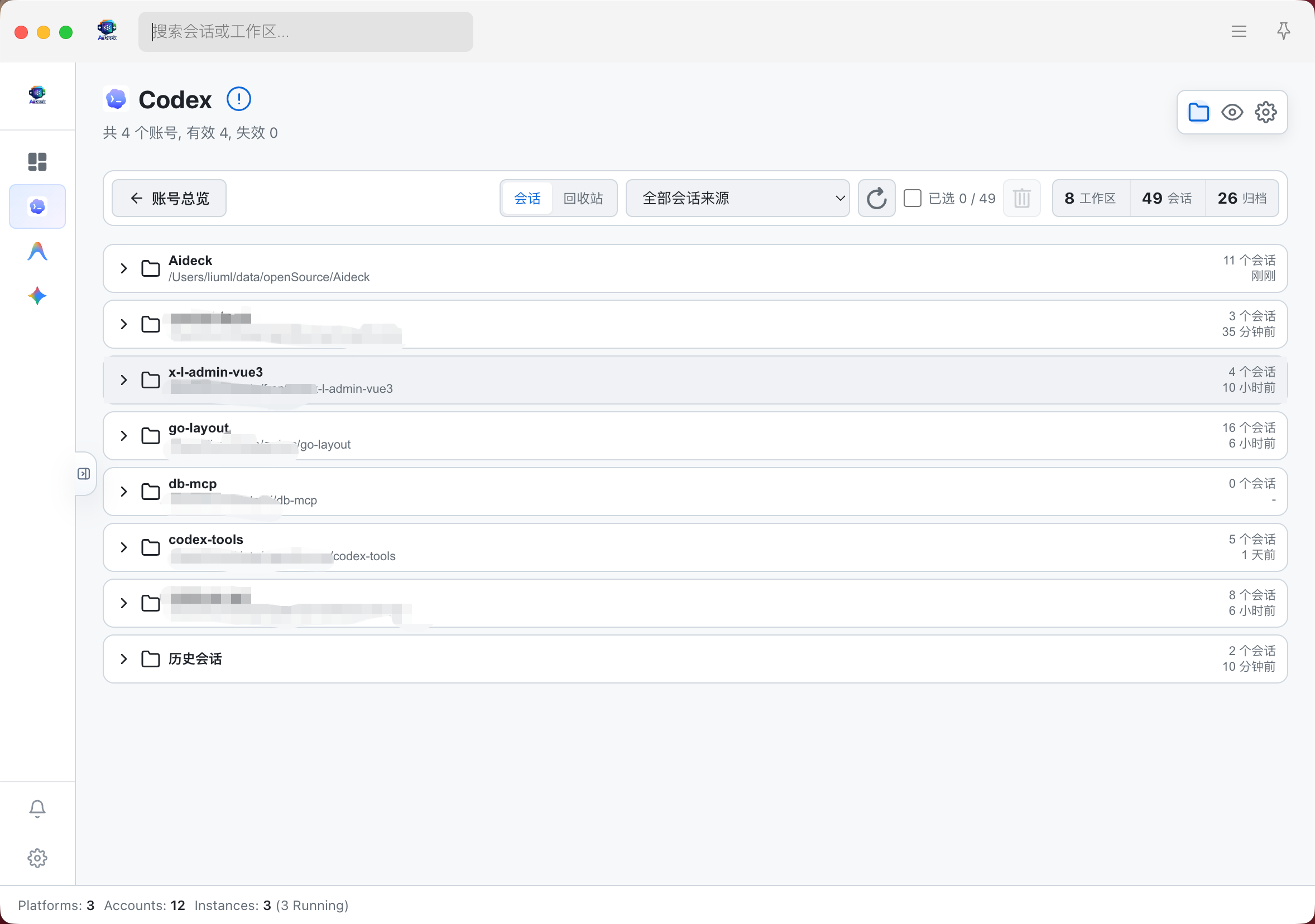Open the hamburger menu in title bar
The height and width of the screenshot is (924, 1315).
click(x=1239, y=31)
